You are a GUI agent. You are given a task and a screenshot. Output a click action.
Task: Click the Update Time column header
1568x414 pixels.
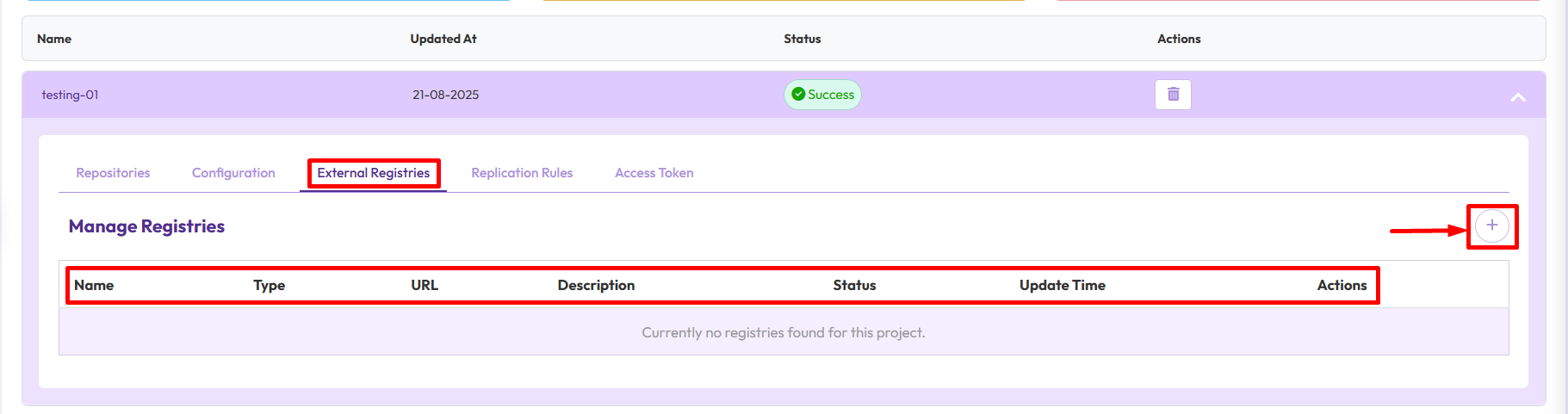click(1062, 285)
